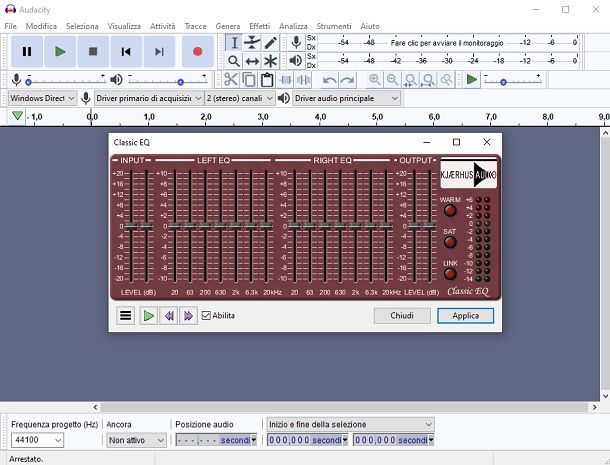Viewport: 610px width, 465px height.
Task: Open 'Inizio e fine della selezione' dropdown
Action: click(x=350, y=424)
